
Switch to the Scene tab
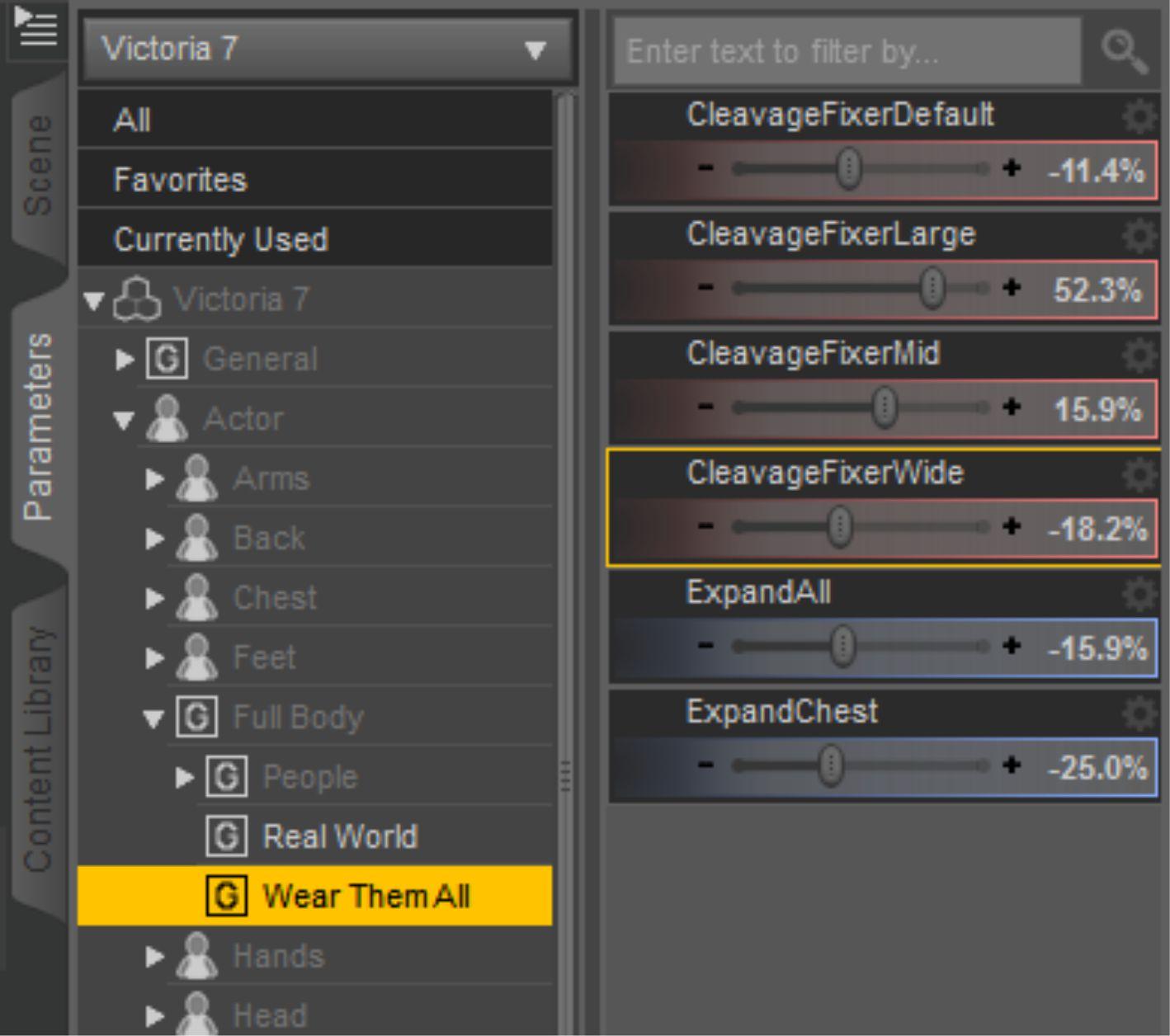(38, 165)
